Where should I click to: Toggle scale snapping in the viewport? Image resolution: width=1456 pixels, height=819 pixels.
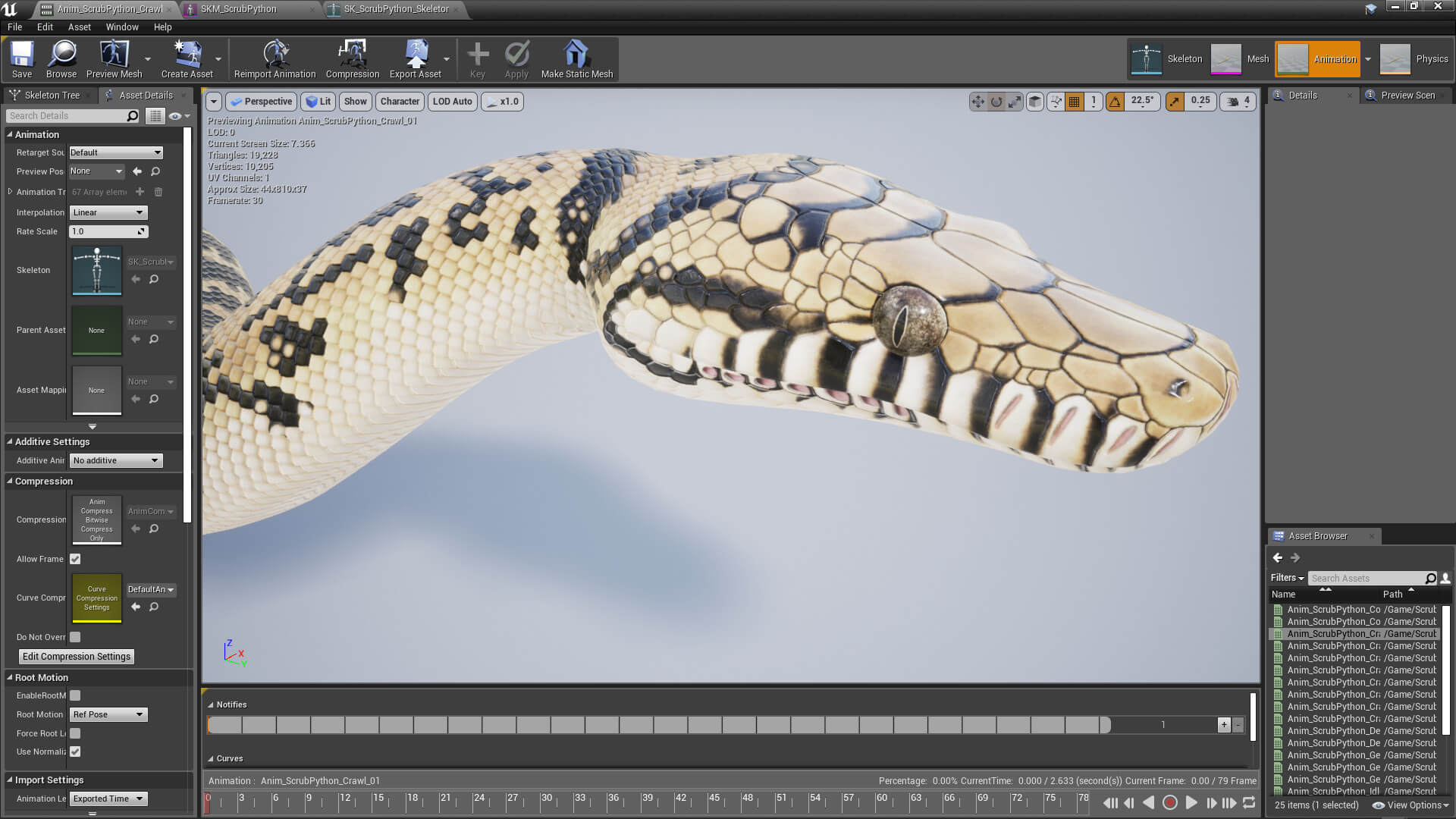click(1175, 102)
